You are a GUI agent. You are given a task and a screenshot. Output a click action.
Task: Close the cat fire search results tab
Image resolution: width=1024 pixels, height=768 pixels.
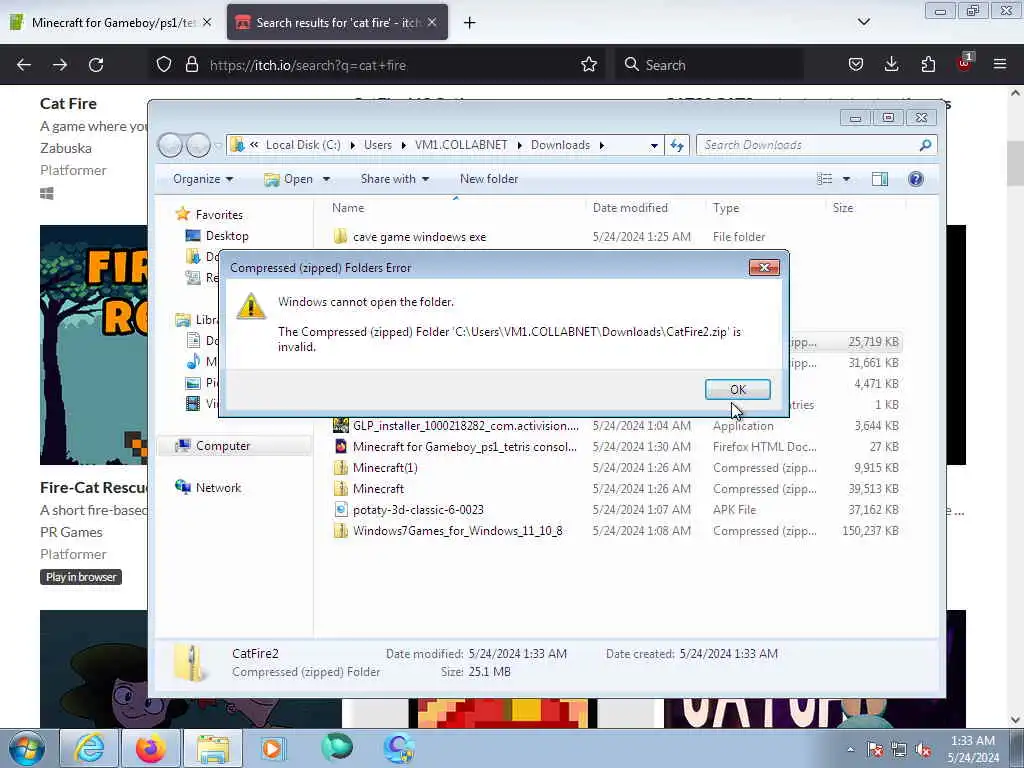pyautogui.click(x=432, y=23)
